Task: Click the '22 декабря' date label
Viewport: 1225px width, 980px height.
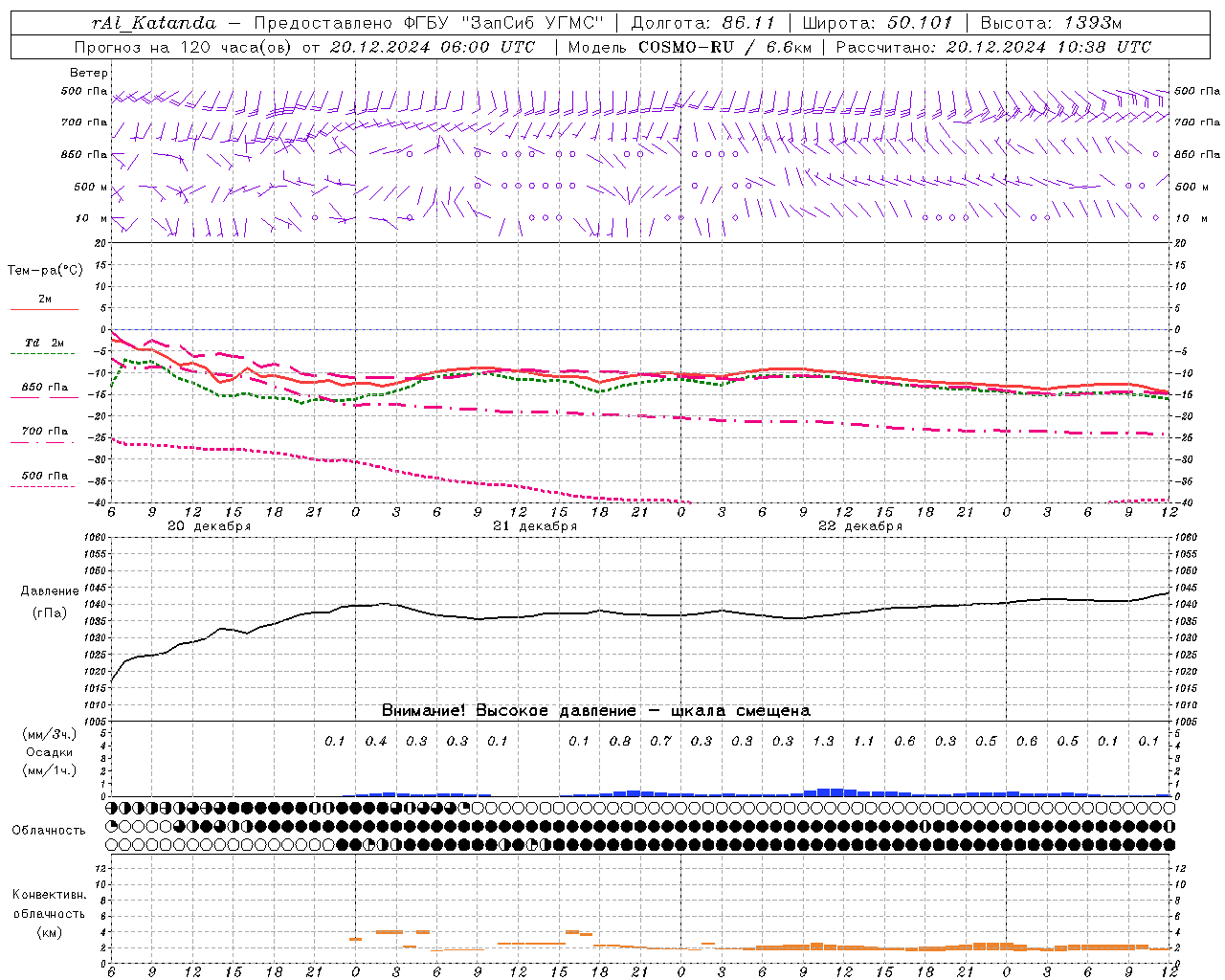Action: point(860,526)
